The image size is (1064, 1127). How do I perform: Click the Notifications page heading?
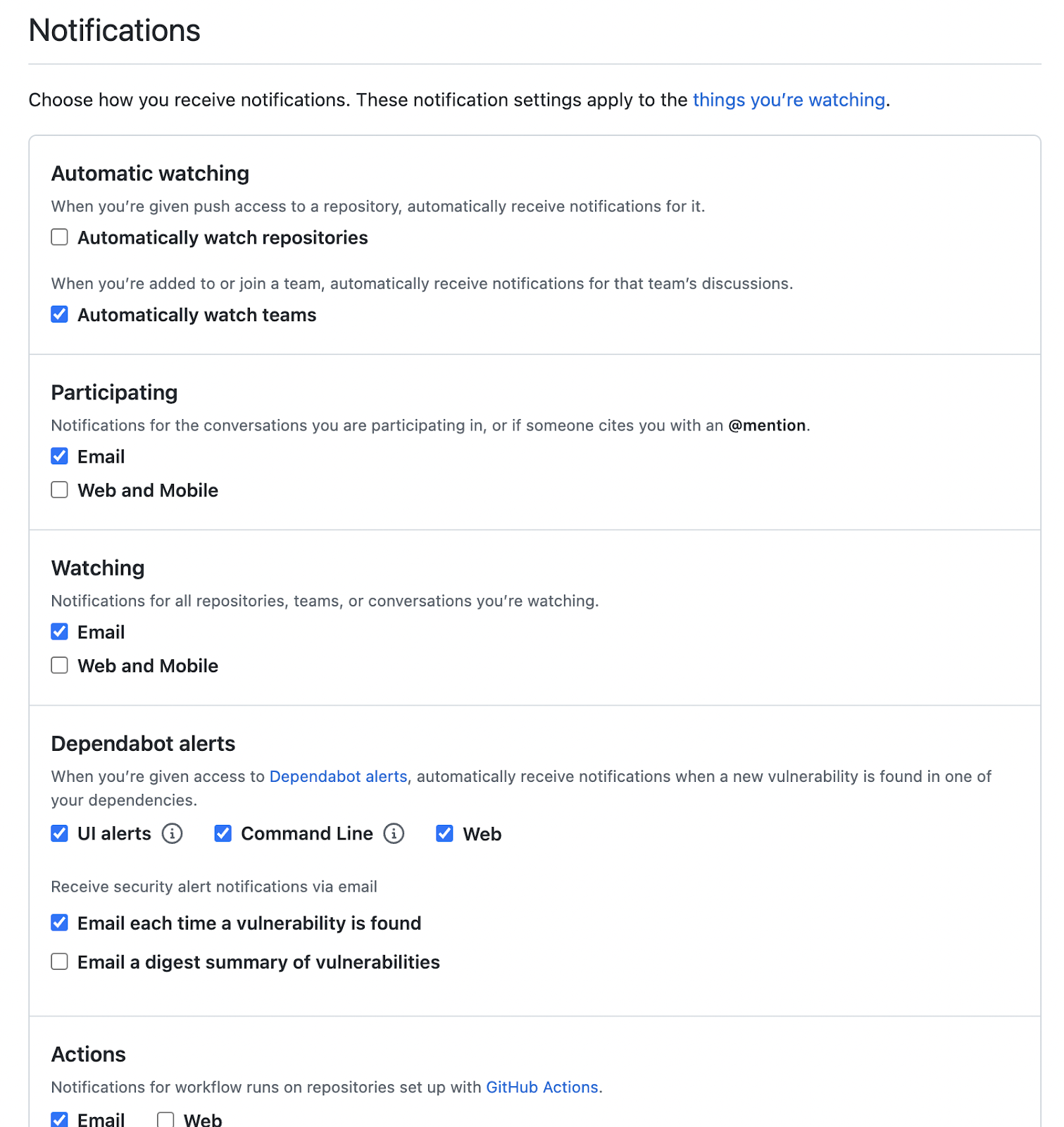[x=115, y=31]
